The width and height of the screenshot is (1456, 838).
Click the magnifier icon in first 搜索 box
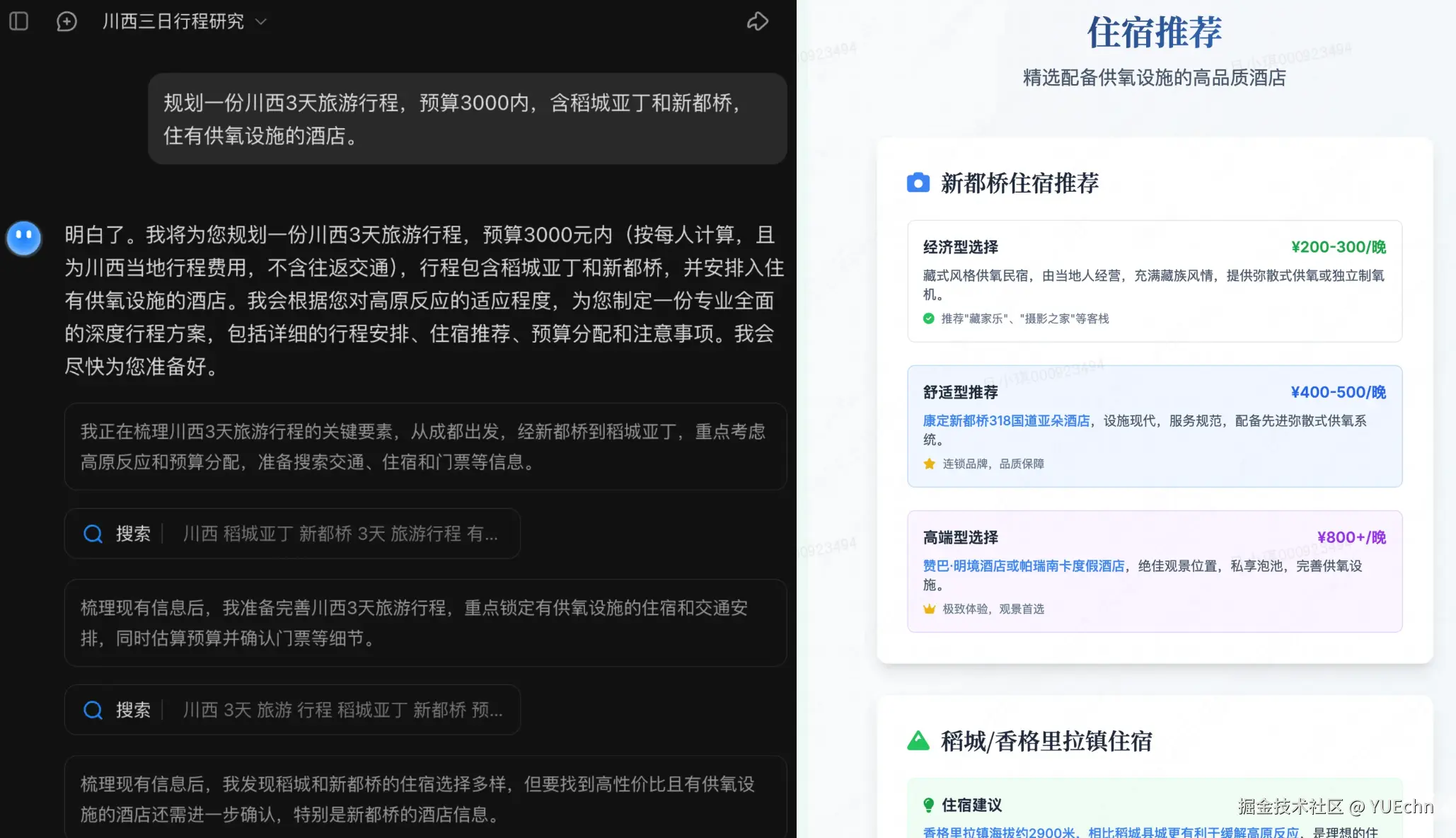tap(93, 534)
